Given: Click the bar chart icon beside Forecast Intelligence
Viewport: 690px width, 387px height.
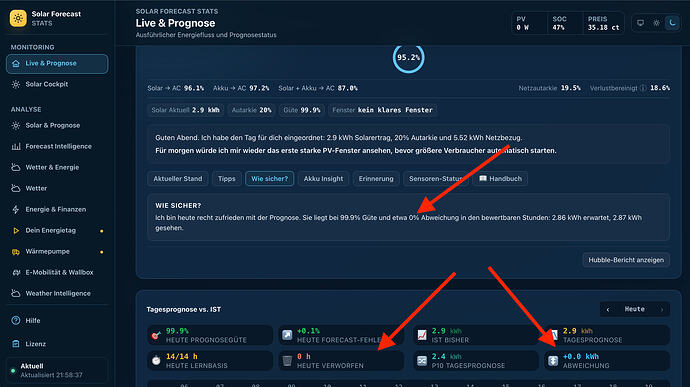Looking at the screenshot, I should click(16, 146).
